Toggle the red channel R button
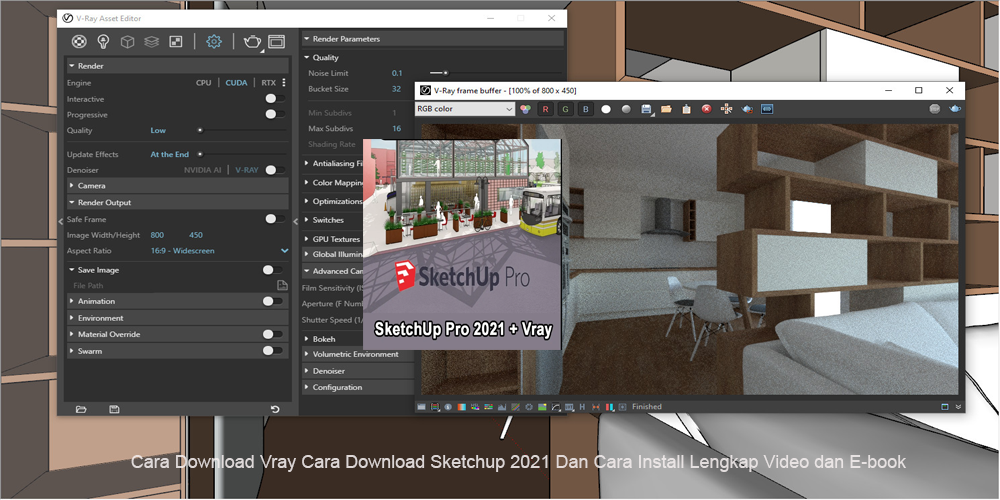The width and height of the screenshot is (1000, 500). [545, 109]
